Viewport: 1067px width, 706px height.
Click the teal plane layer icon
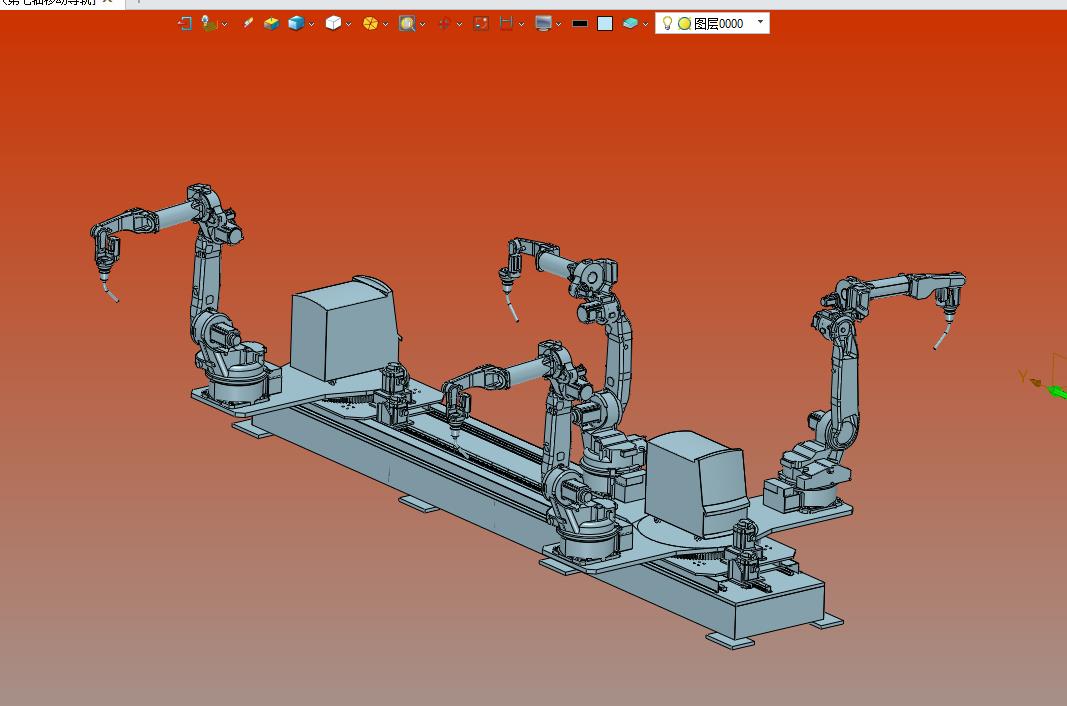pos(630,24)
